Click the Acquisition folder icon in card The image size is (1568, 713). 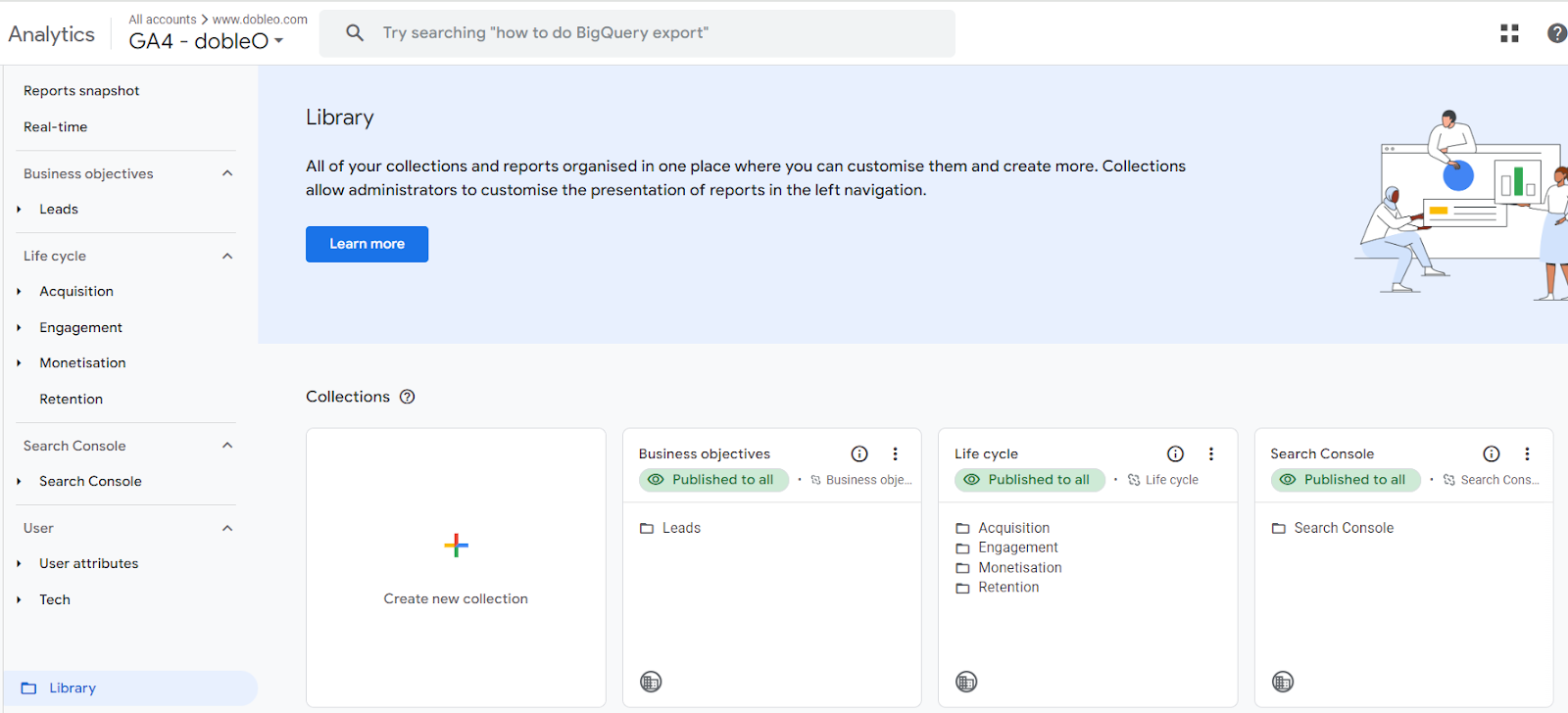pyautogui.click(x=962, y=528)
